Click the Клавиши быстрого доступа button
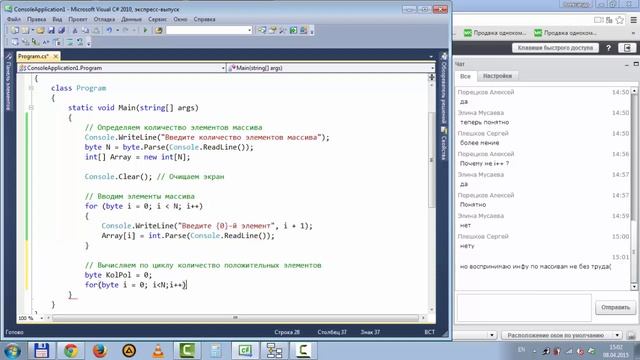Image resolution: width=640 pixels, height=360 pixels. click(555, 48)
